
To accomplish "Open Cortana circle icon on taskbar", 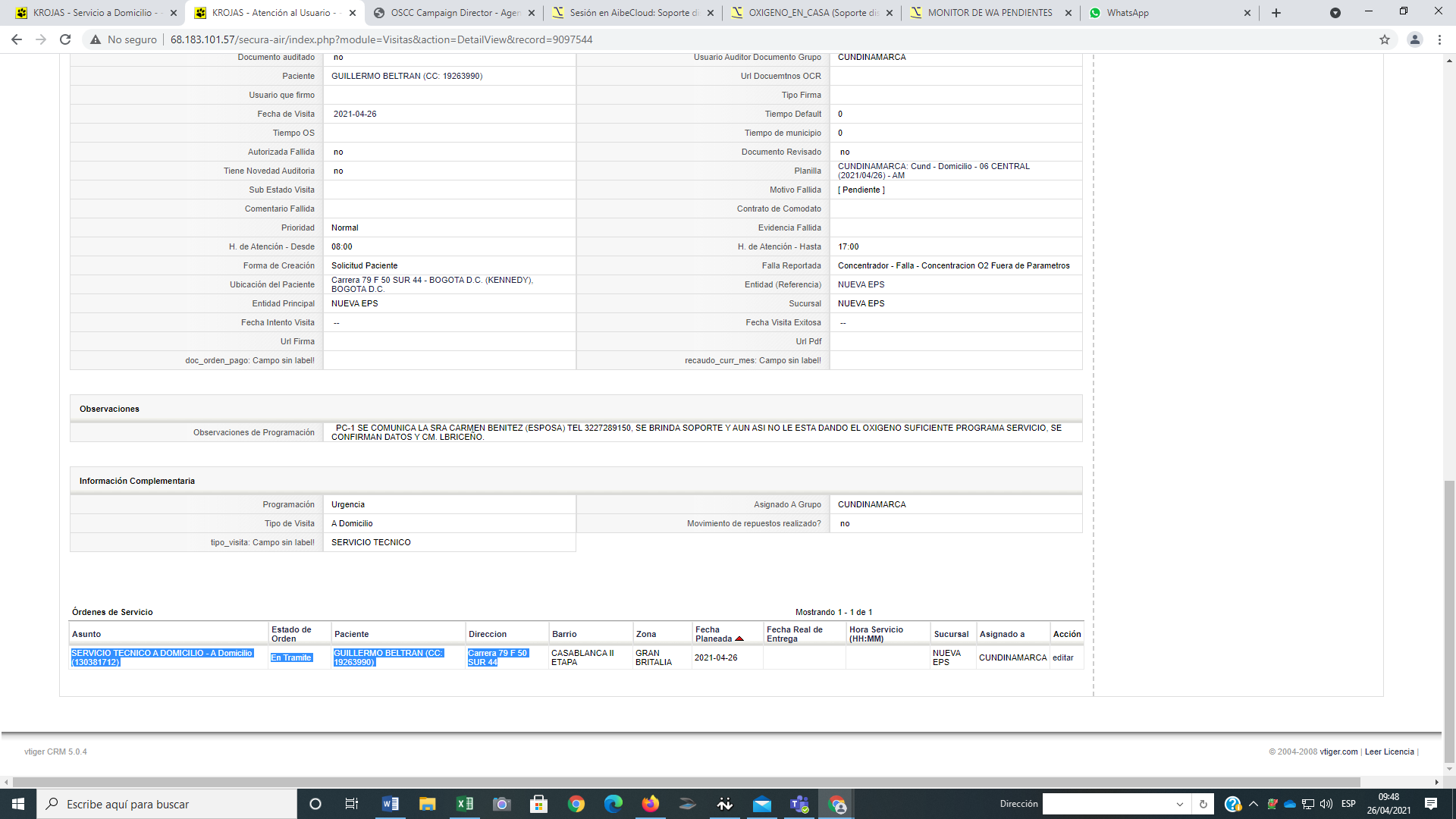I will click(315, 804).
